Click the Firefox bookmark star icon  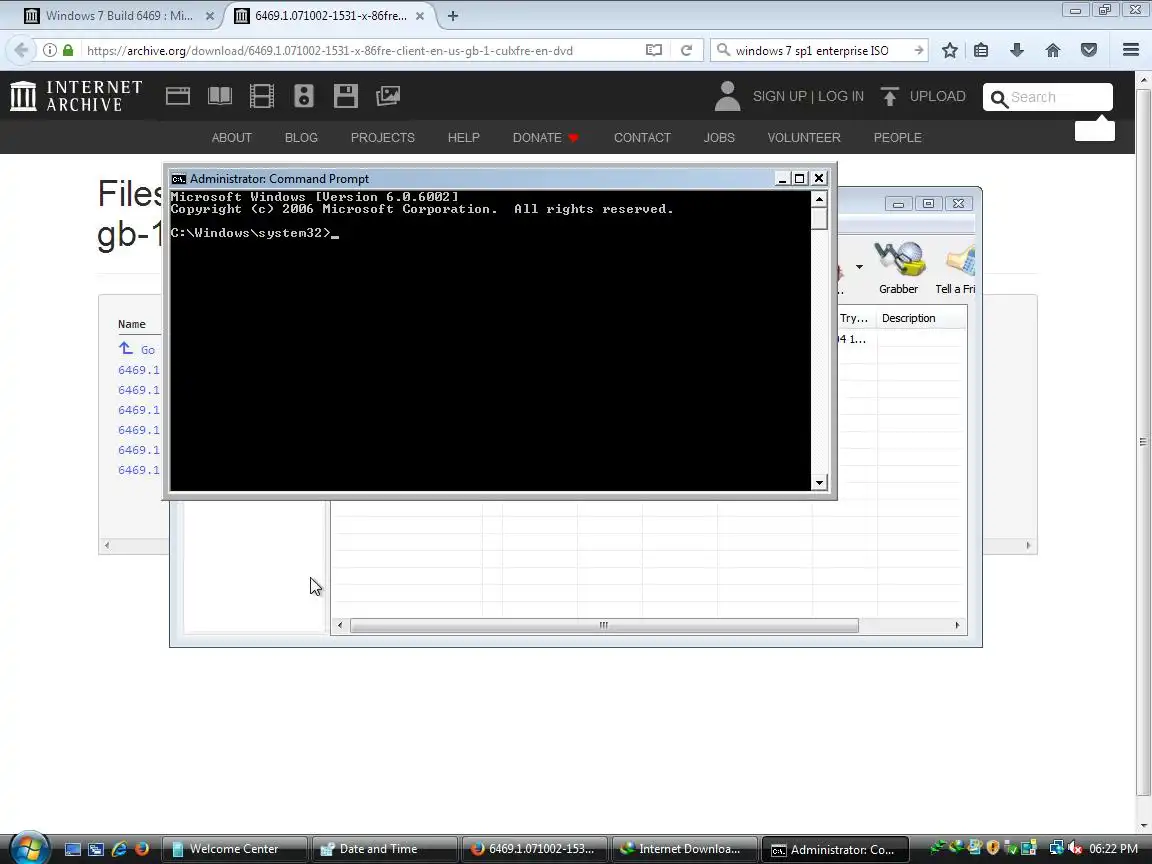coord(949,50)
